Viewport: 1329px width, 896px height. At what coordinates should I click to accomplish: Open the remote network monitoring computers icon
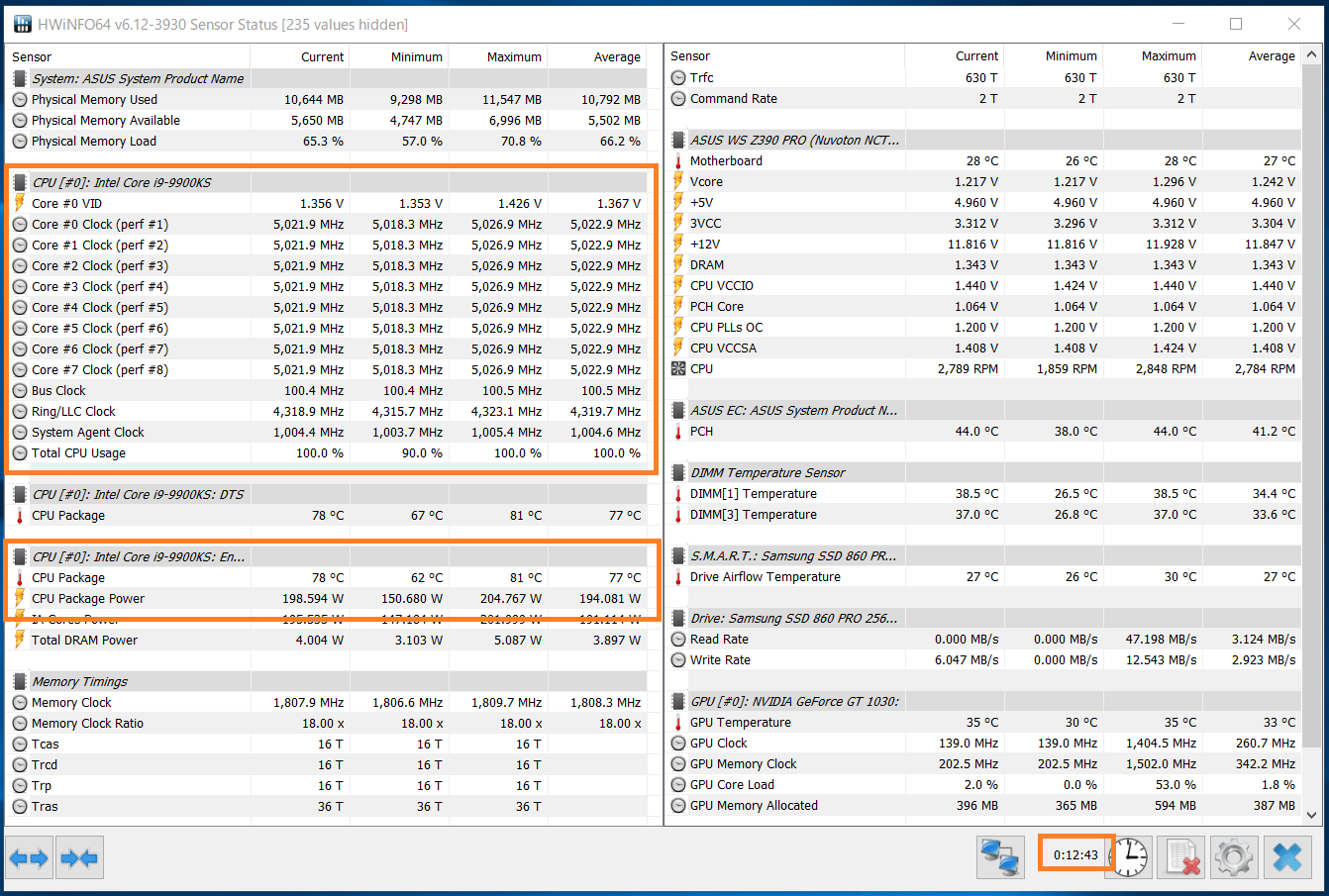pos(1000,857)
